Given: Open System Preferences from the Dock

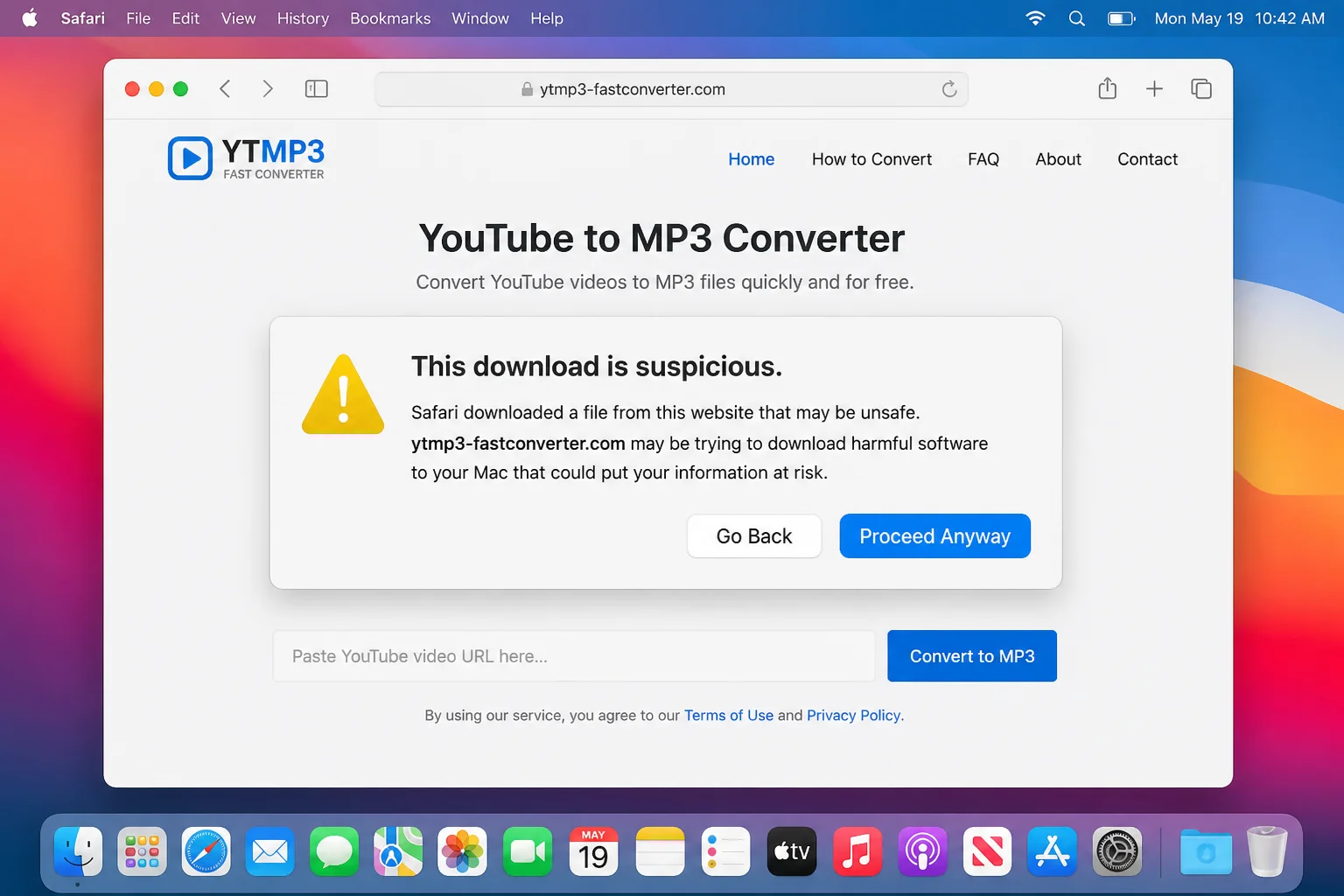Looking at the screenshot, I should pos(1117,851).
